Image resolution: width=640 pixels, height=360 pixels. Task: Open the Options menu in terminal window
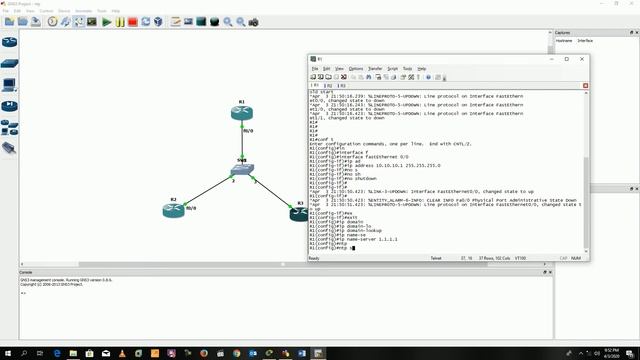tap(356, 69)
